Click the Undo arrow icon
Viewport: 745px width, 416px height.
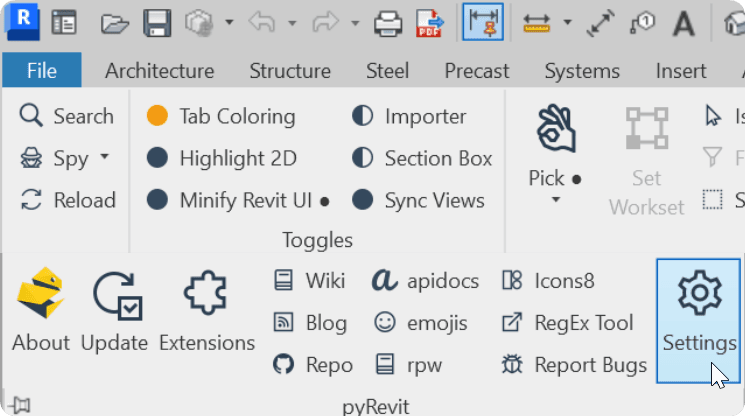(x=262, y=22)
